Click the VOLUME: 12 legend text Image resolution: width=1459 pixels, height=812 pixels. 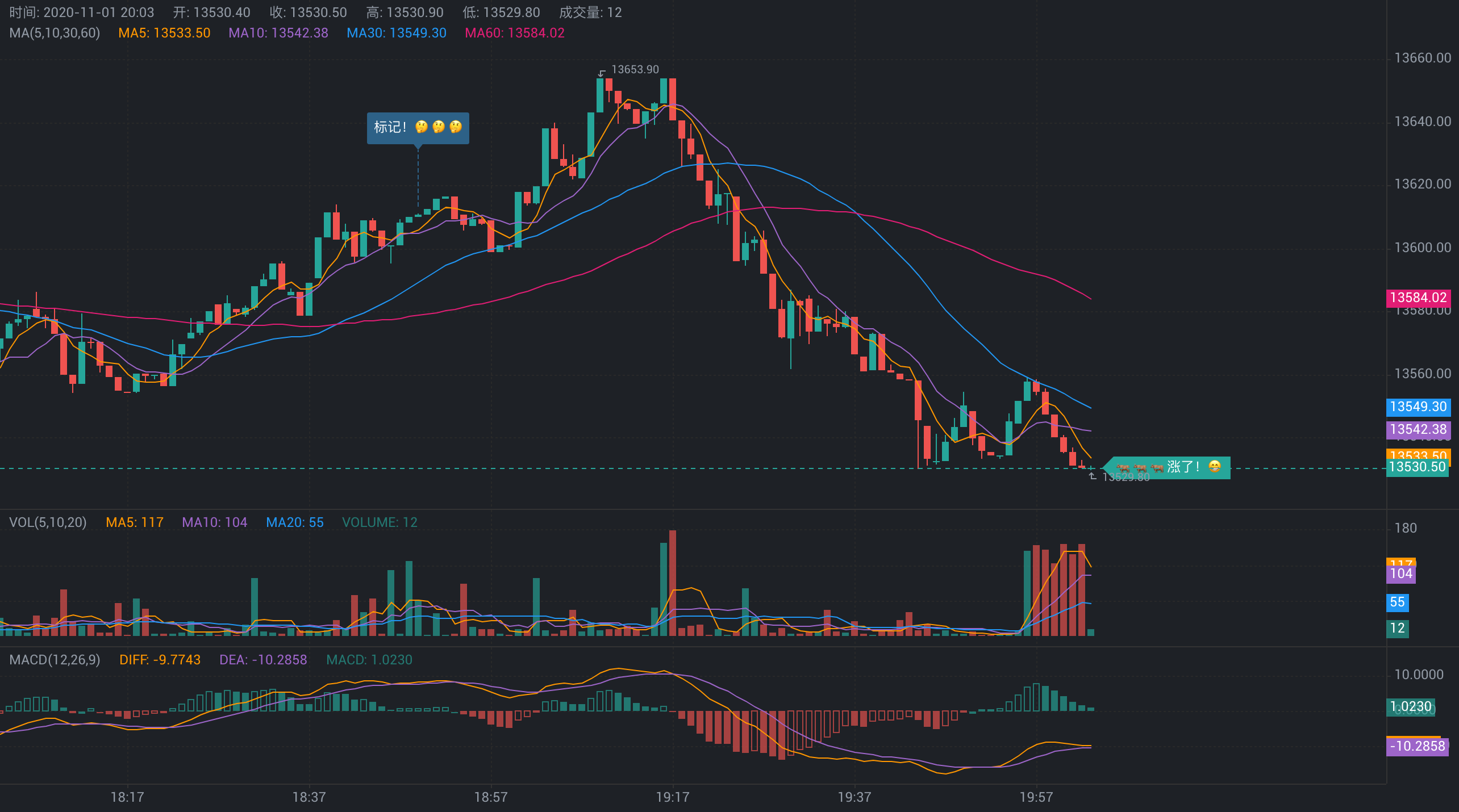(x=380, y=522)
